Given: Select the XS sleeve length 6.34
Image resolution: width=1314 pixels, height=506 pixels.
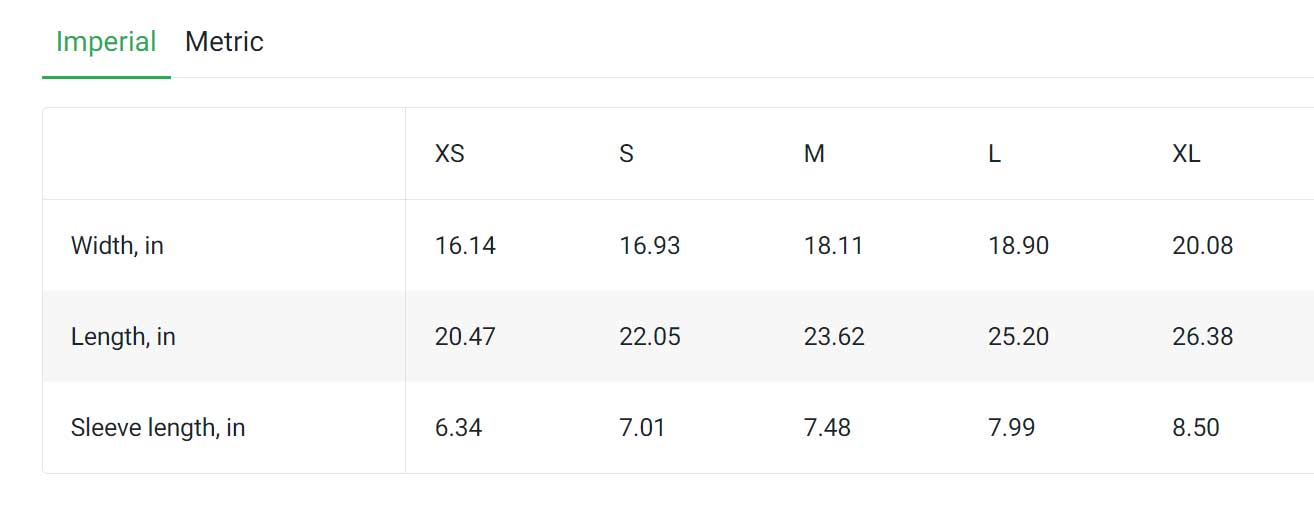Looking at the screenshot, I should pyautogui.click(x=458, y=428).
